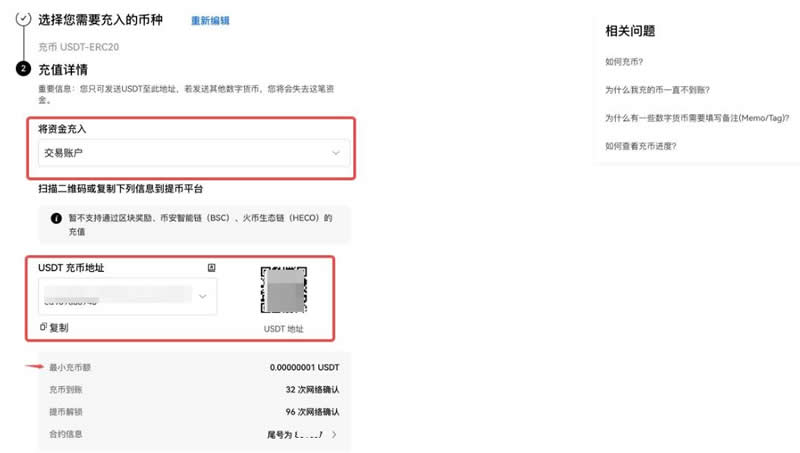Click the USDT address QR code

coord(283,292)
